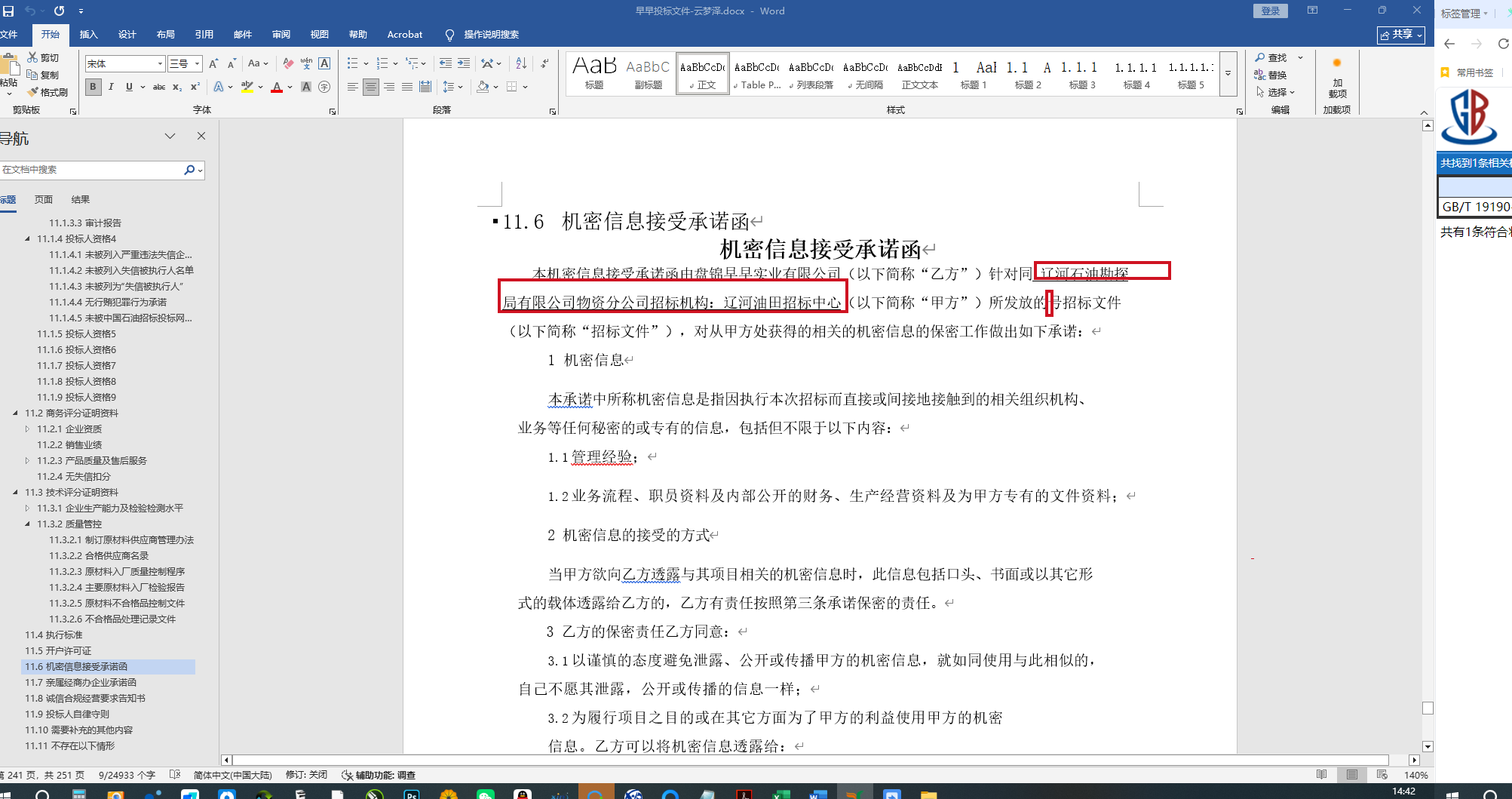This screenshot has height=799, width=1512.
Task: Click the clear formatting eraser icon
Action: [288, 63]
